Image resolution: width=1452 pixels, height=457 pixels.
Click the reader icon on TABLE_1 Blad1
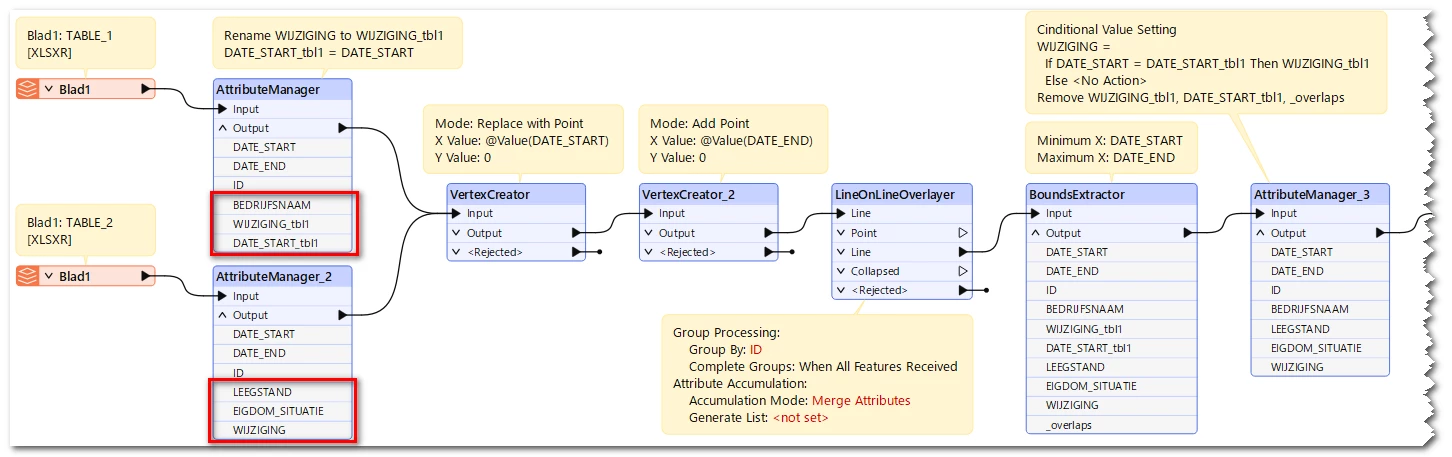(27, 89)
